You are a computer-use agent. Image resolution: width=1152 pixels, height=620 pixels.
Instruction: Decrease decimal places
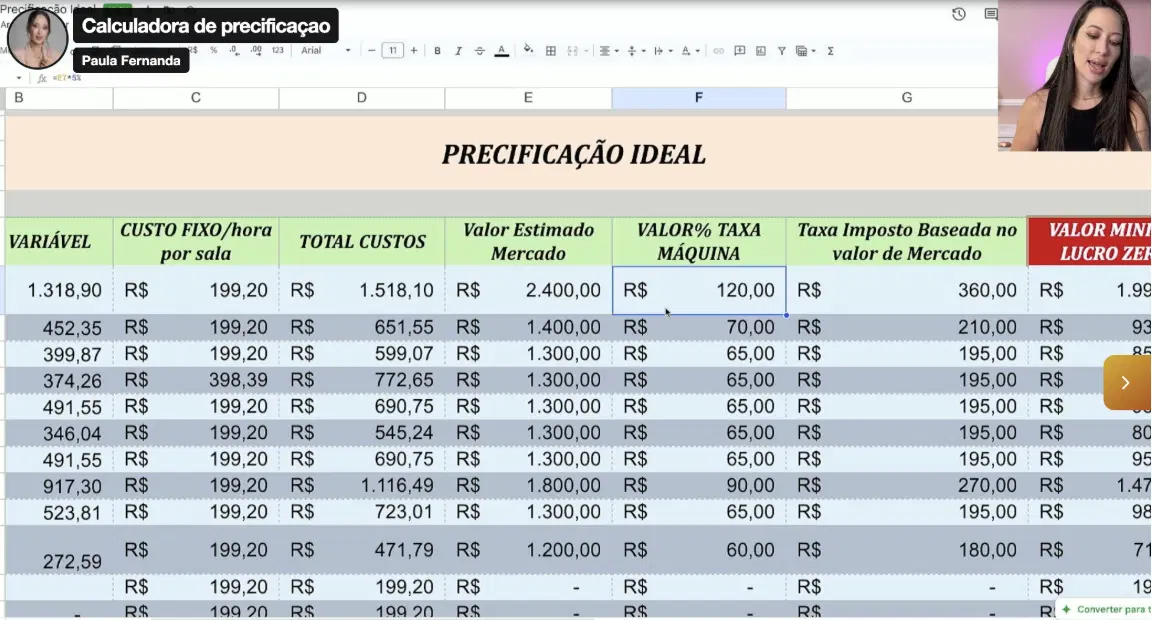coord(234,51)
